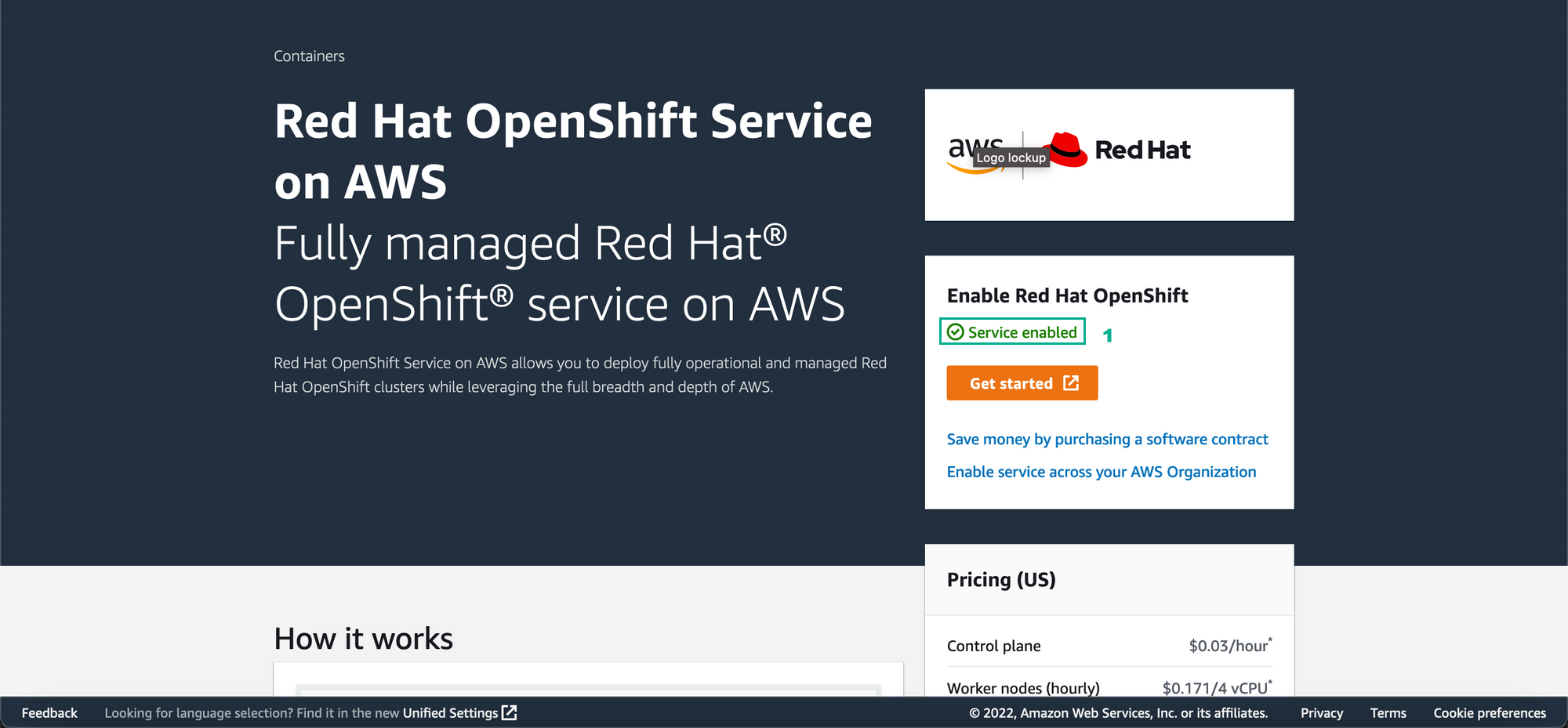The width and height of the screenshot is (1568, 728).
Task: Open the Terms footer link
Action: [x=1388, y=713]
